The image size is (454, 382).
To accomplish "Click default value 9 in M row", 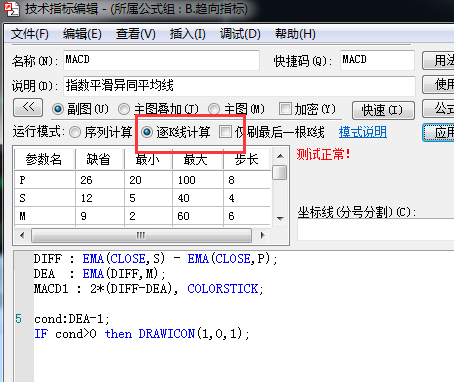I will coord(100,216).
